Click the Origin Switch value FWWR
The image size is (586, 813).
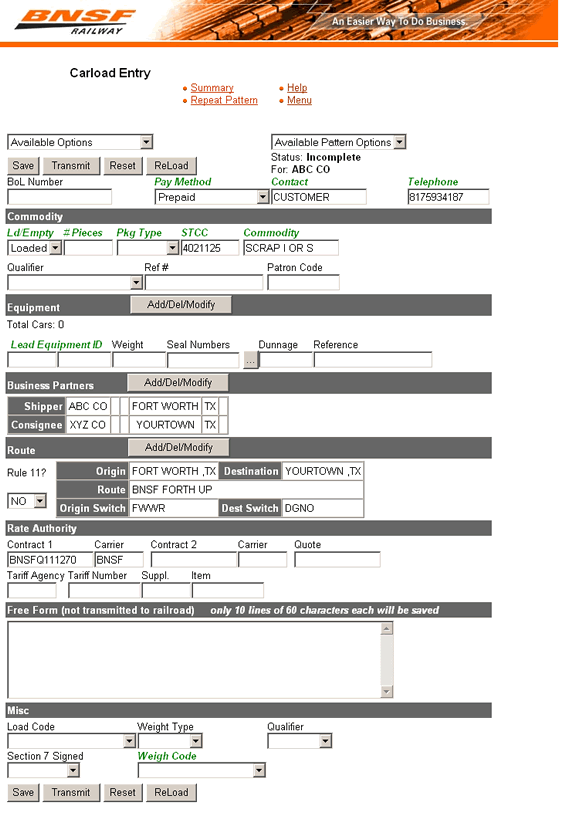pyautogui.click(x=173, y=508)
